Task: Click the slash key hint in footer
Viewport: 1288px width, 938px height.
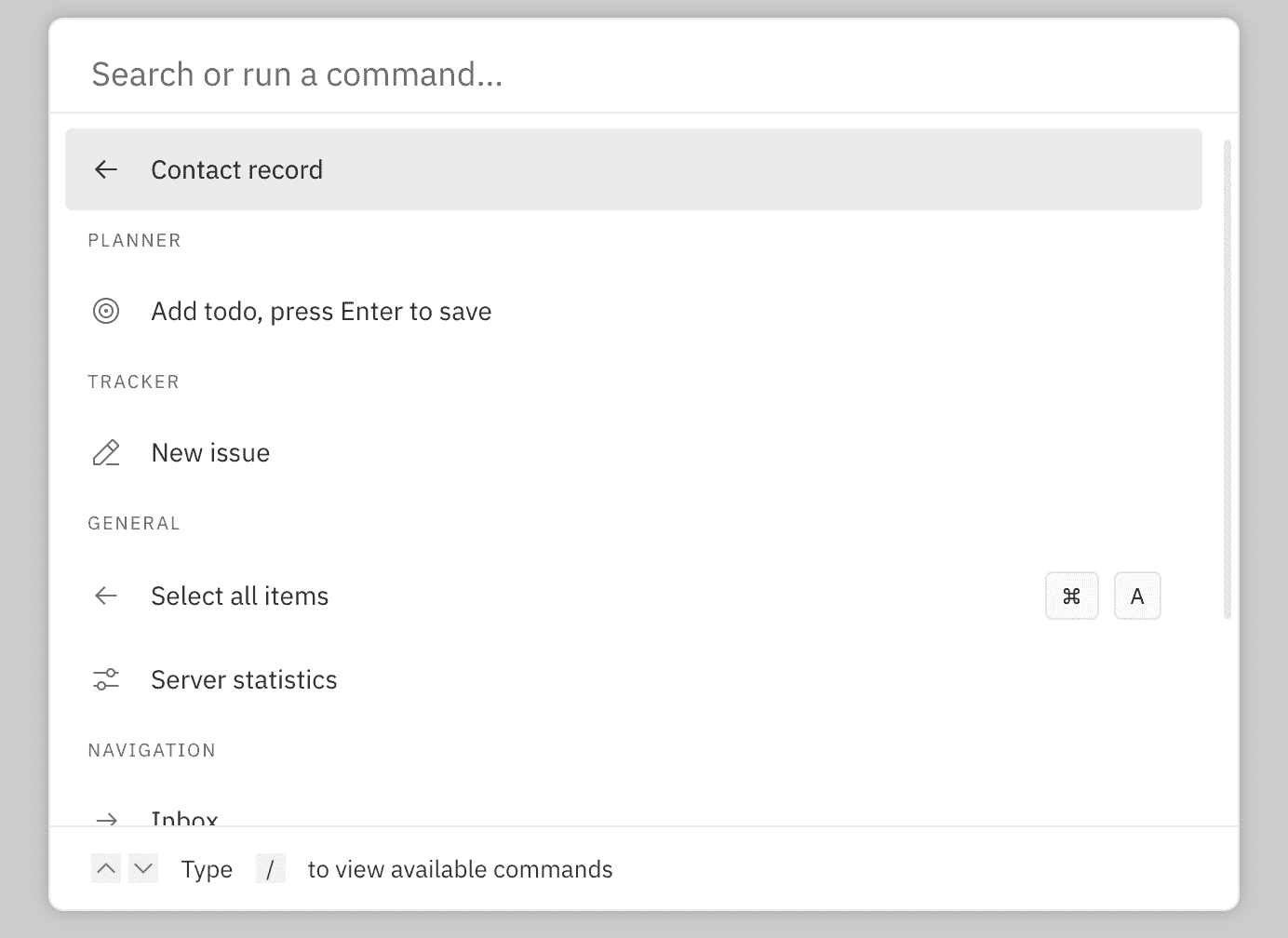Action: [x=270, y=869]
